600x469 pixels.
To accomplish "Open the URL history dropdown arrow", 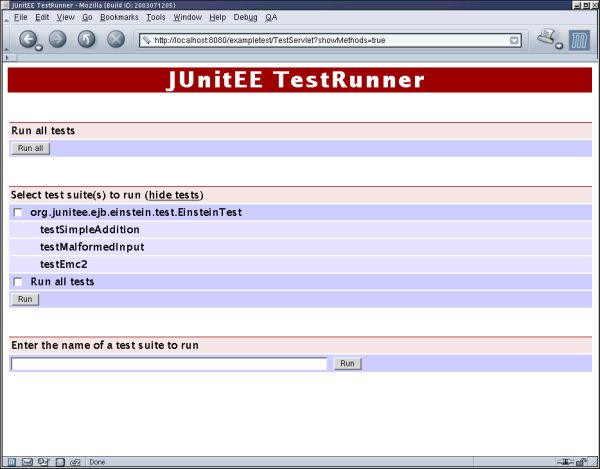I will [x=515, y=40].
